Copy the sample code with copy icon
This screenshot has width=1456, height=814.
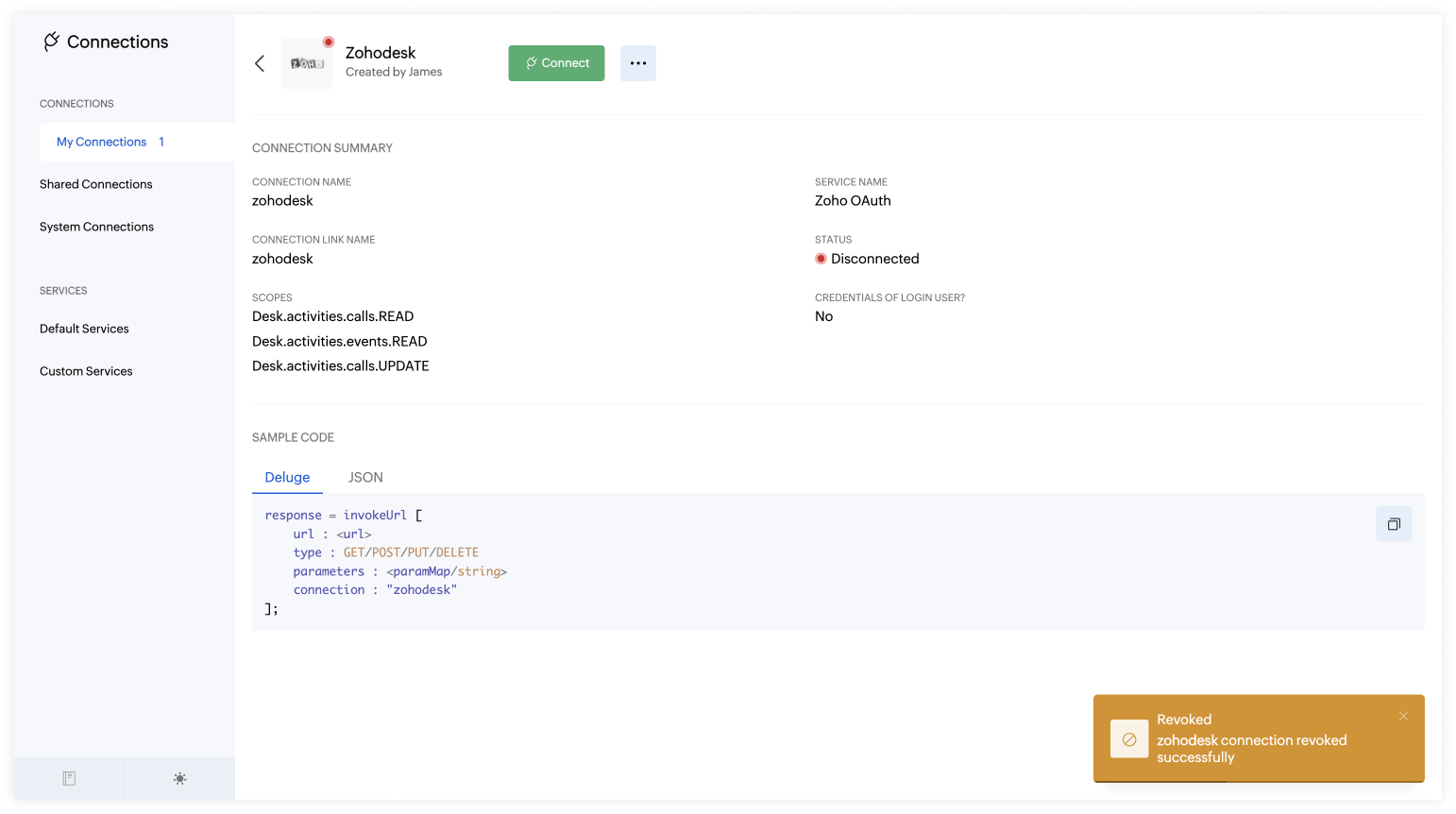click(x=1394, y=524)
